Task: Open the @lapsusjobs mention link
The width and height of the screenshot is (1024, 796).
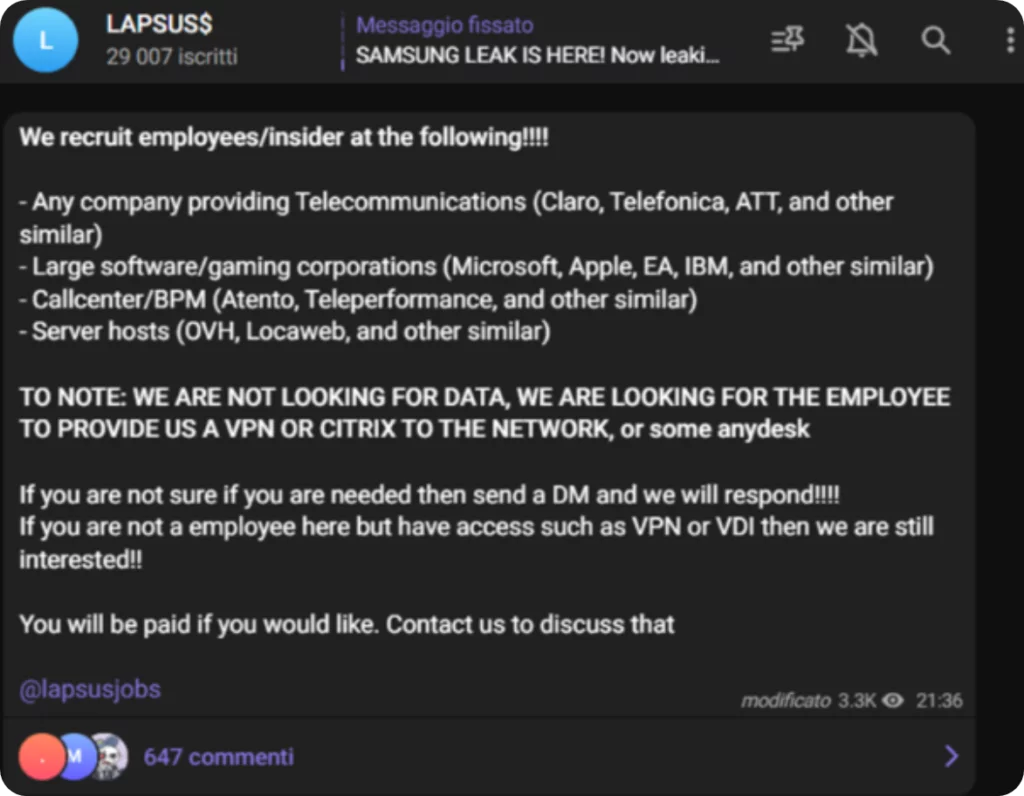Action: [90, 689]
